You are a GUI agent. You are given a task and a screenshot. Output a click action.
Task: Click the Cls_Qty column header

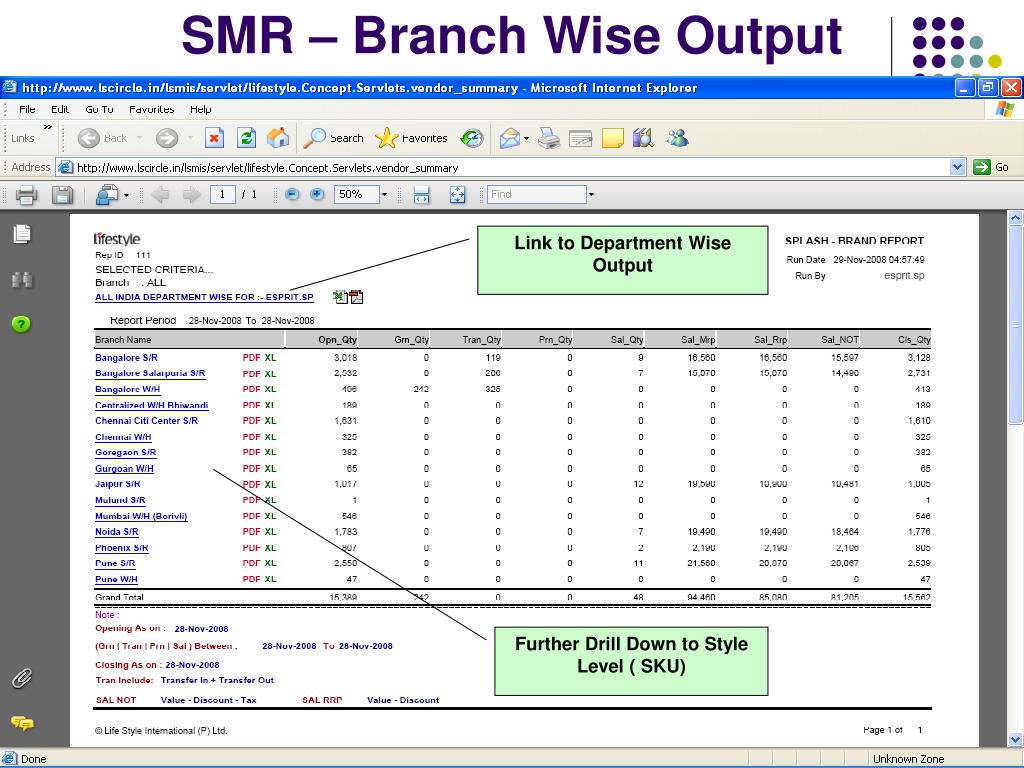click(x=914, y=340)
